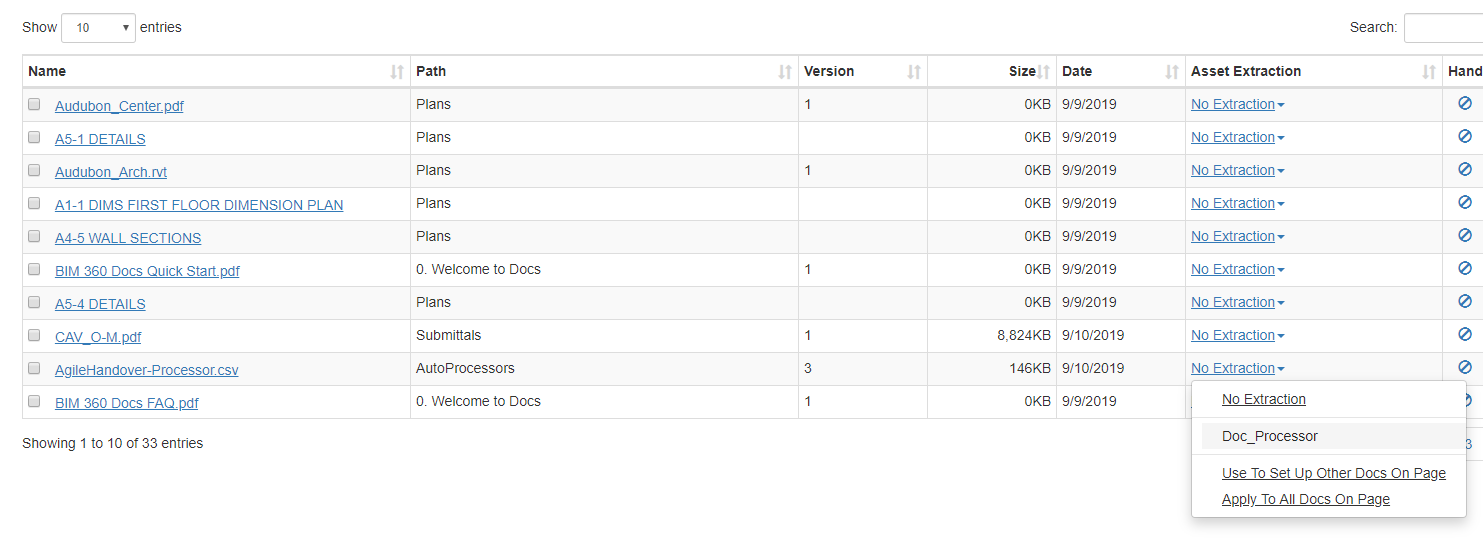Check the box for Audubon_Center.pdf

[34, 104]
